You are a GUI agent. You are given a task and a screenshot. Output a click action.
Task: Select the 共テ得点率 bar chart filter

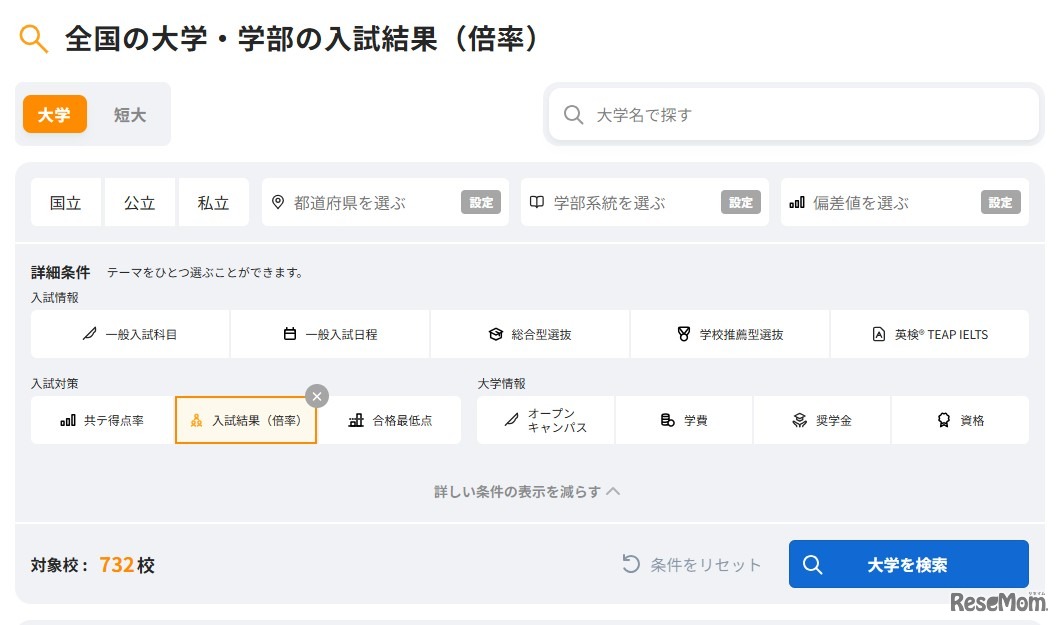pyautogui.click(x=99, y=420)
